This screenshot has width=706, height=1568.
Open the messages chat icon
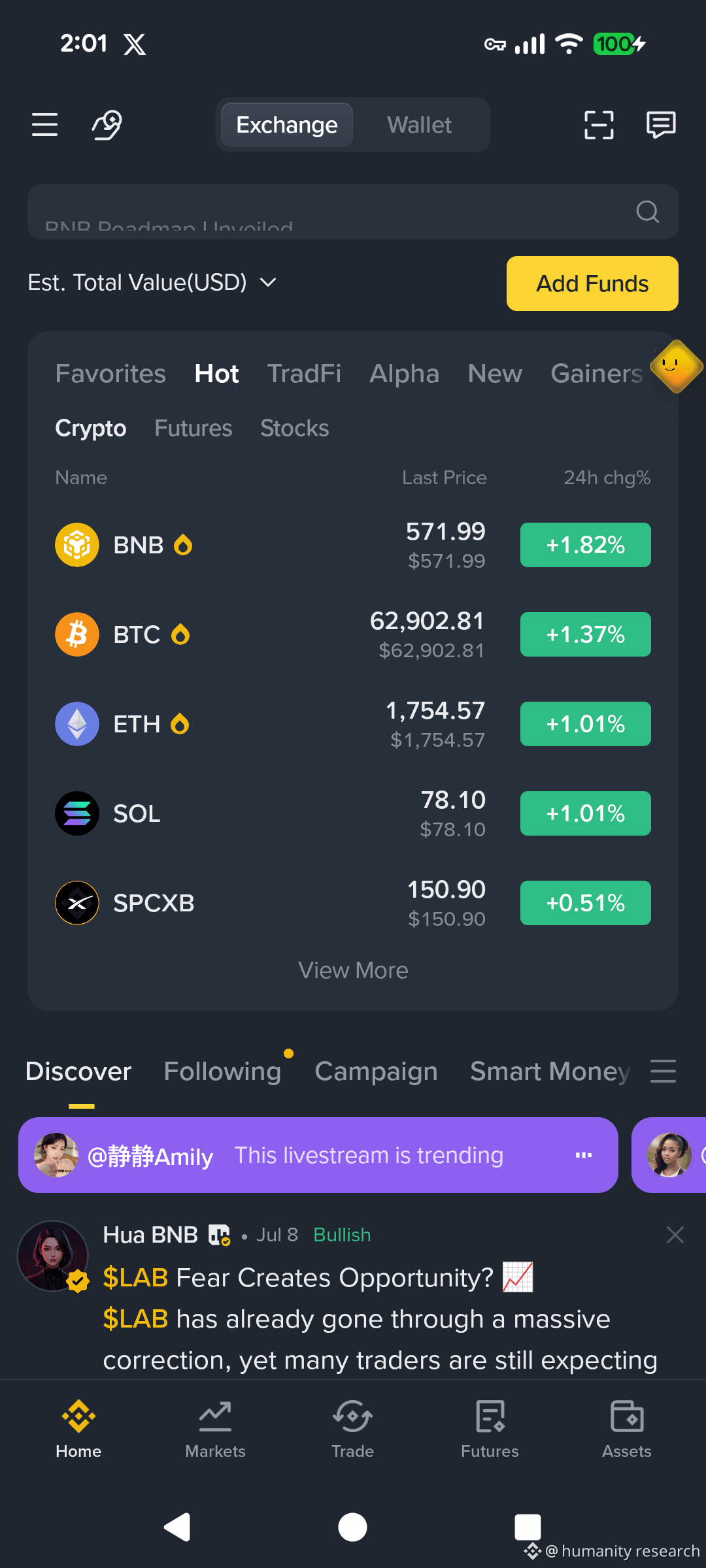click(661, 124)
